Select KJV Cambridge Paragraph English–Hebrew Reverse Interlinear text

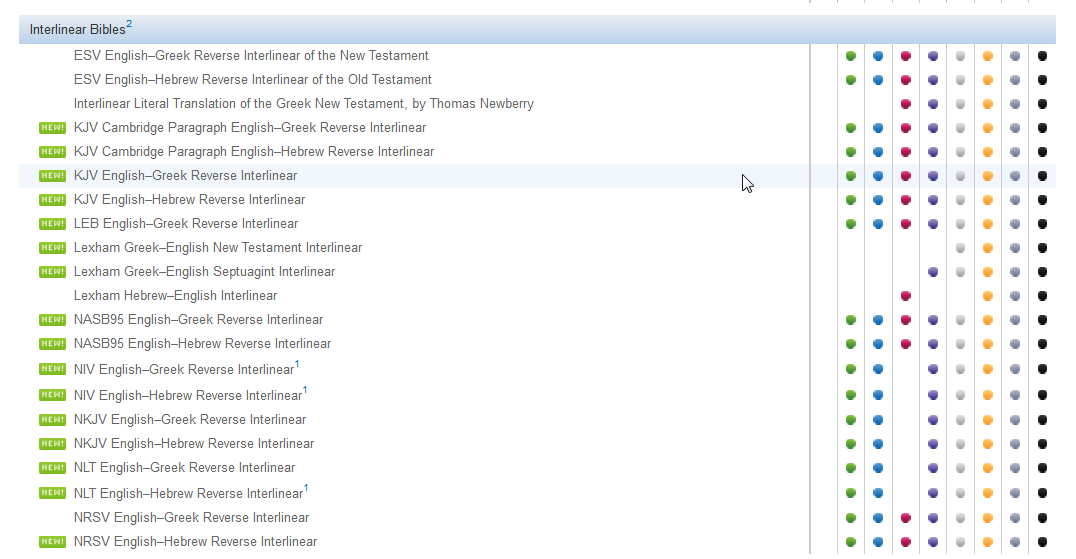click(x=254, y=152)
